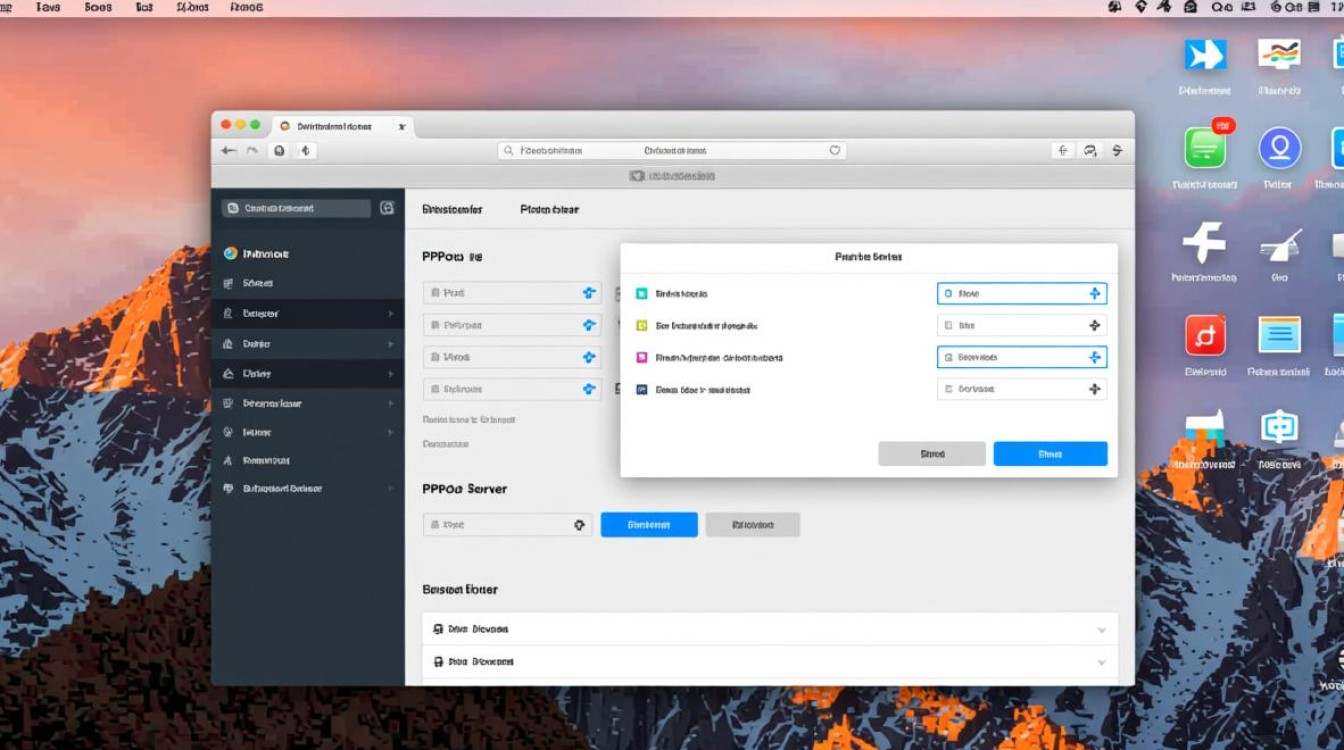The image size is (1344, 750).
Task: Open the third item in the dark sidebar
Action: click(x=307, y=314)
